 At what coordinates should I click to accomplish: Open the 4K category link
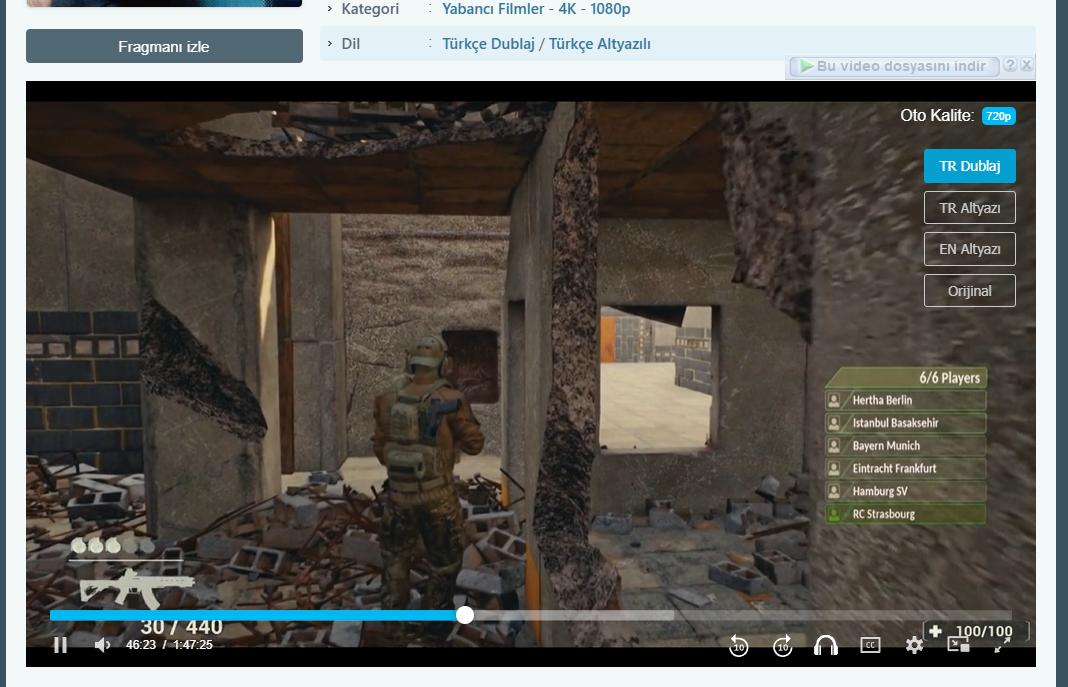point(567,9)
